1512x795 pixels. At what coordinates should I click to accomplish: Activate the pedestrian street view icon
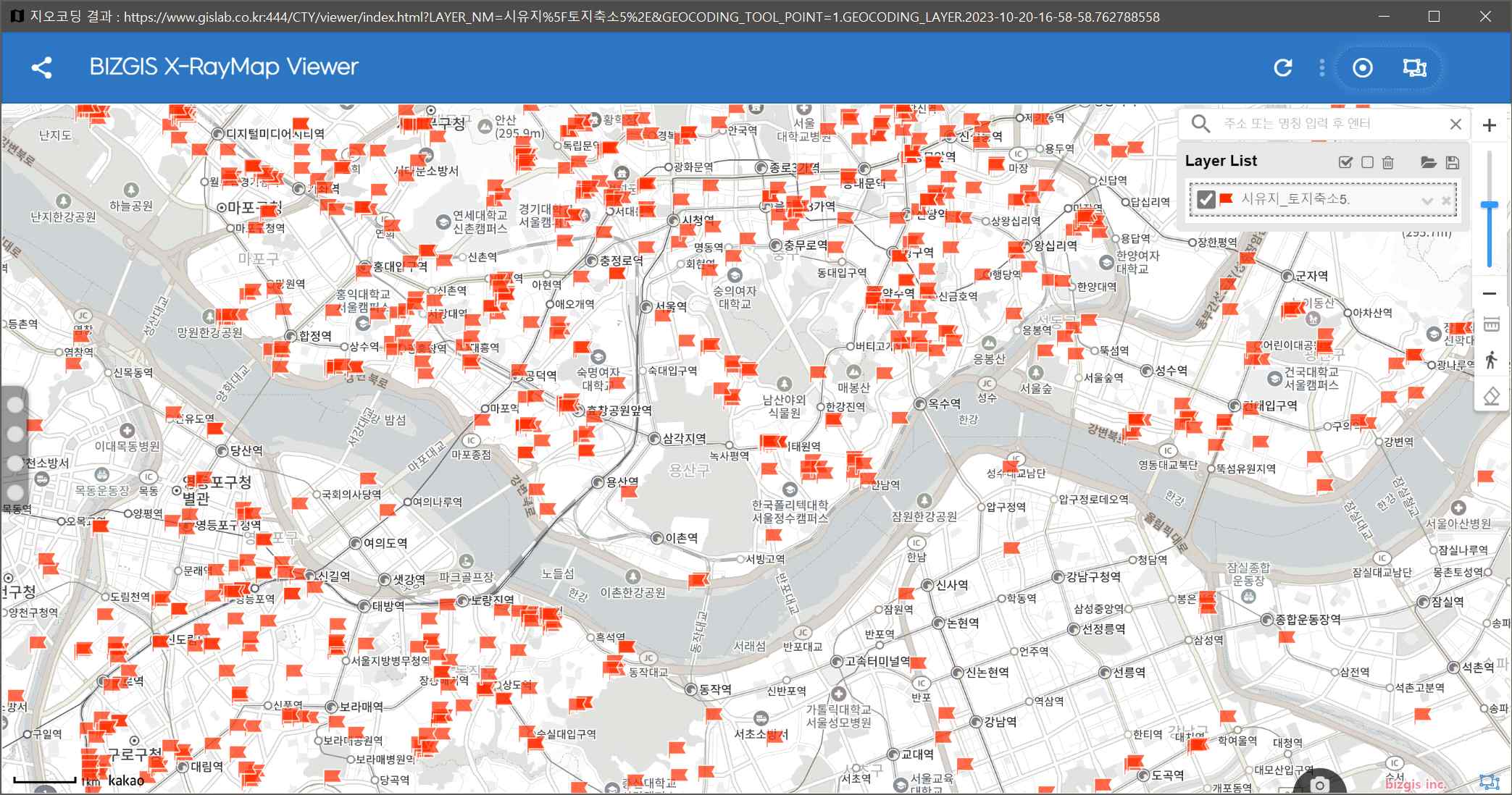(x=1491, y=360)
